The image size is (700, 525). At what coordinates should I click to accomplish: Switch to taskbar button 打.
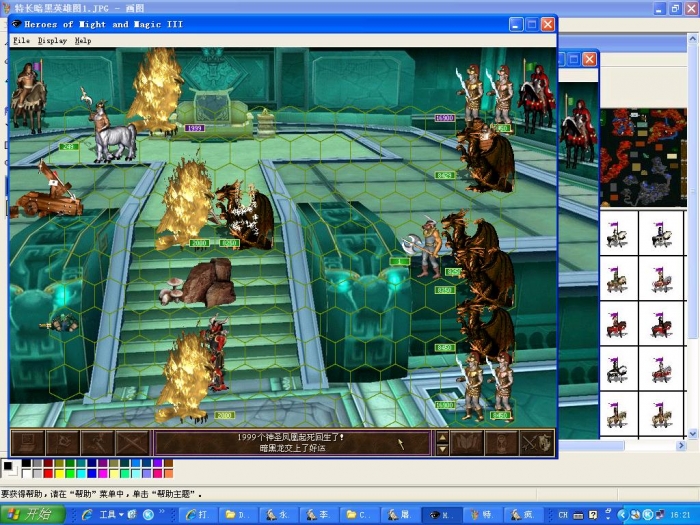[x=198, y=515]
